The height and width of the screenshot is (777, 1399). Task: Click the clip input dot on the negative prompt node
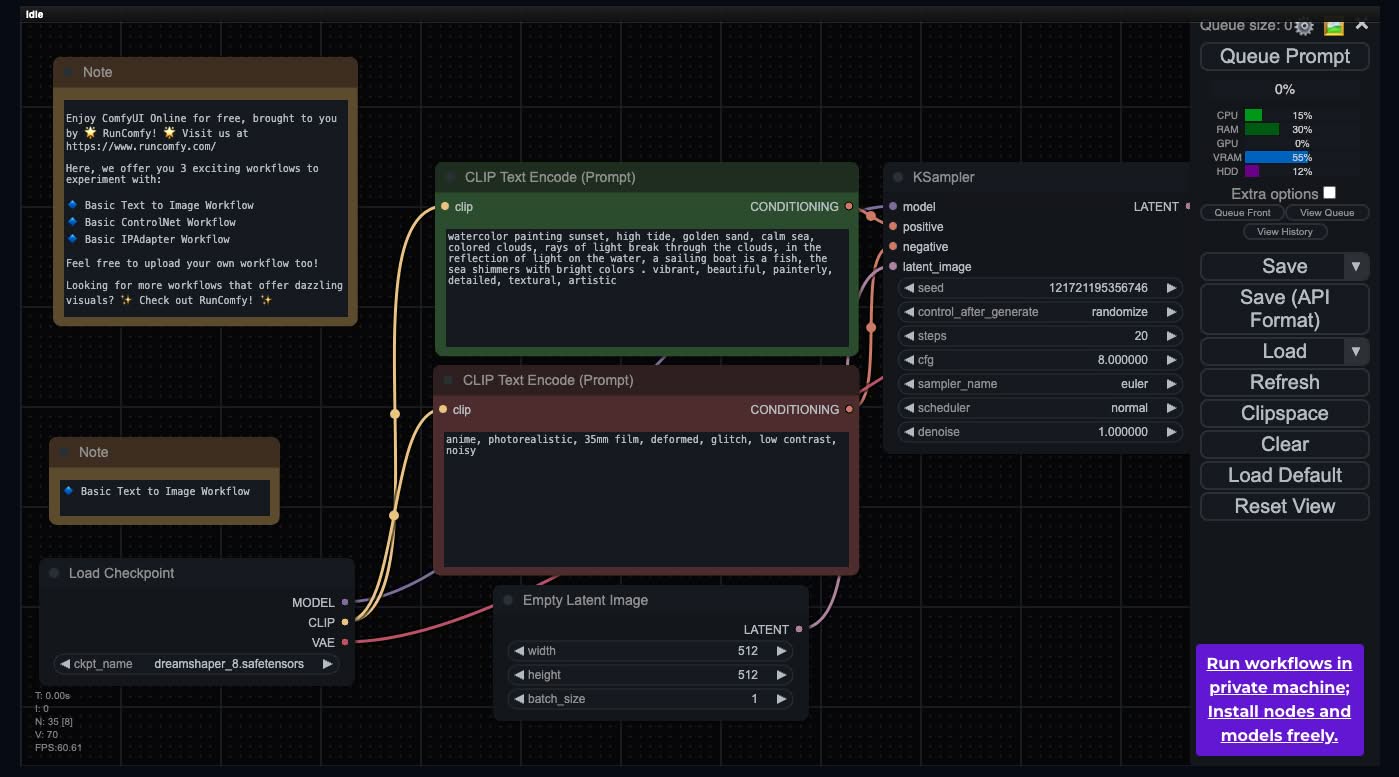443,409
